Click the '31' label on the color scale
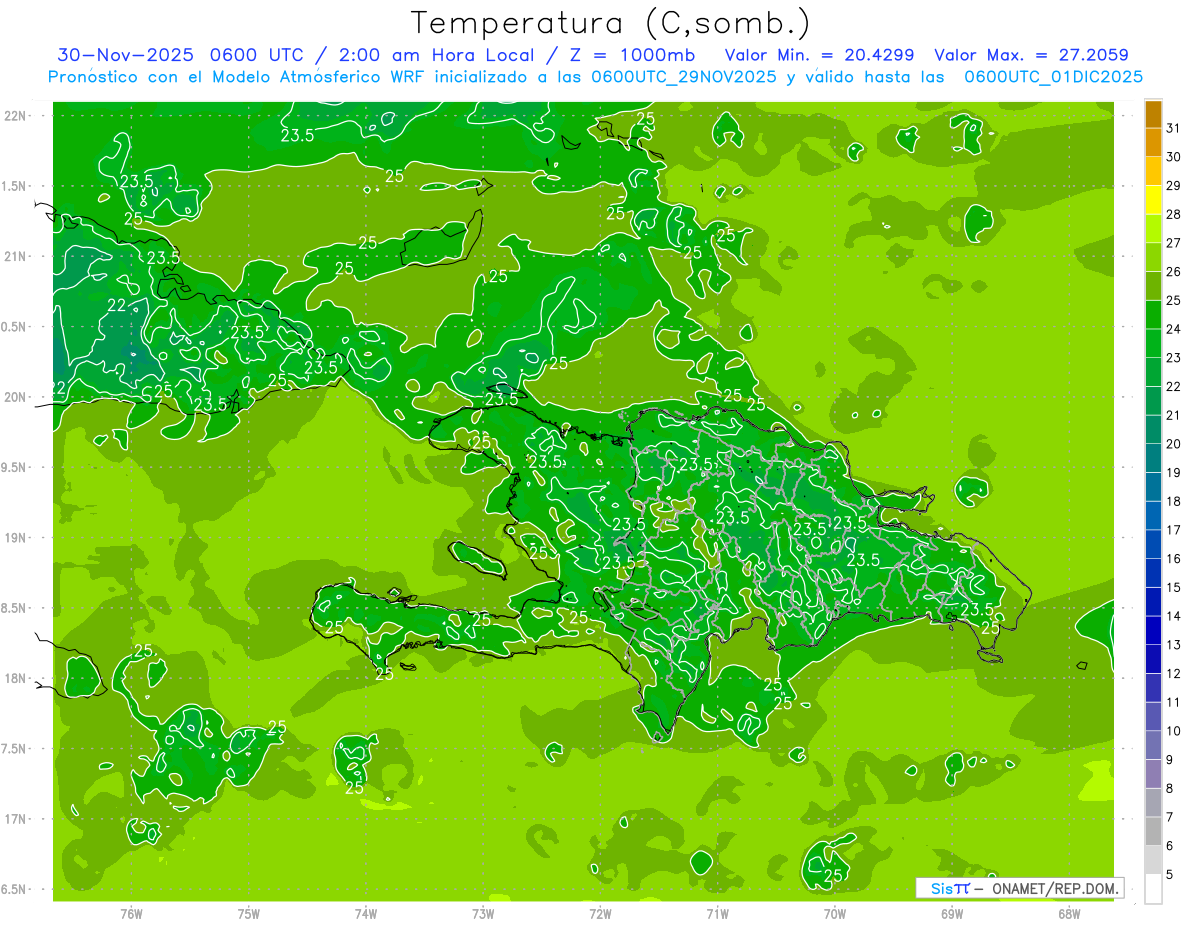1200x927 pixels. [x=1174, y=129]
